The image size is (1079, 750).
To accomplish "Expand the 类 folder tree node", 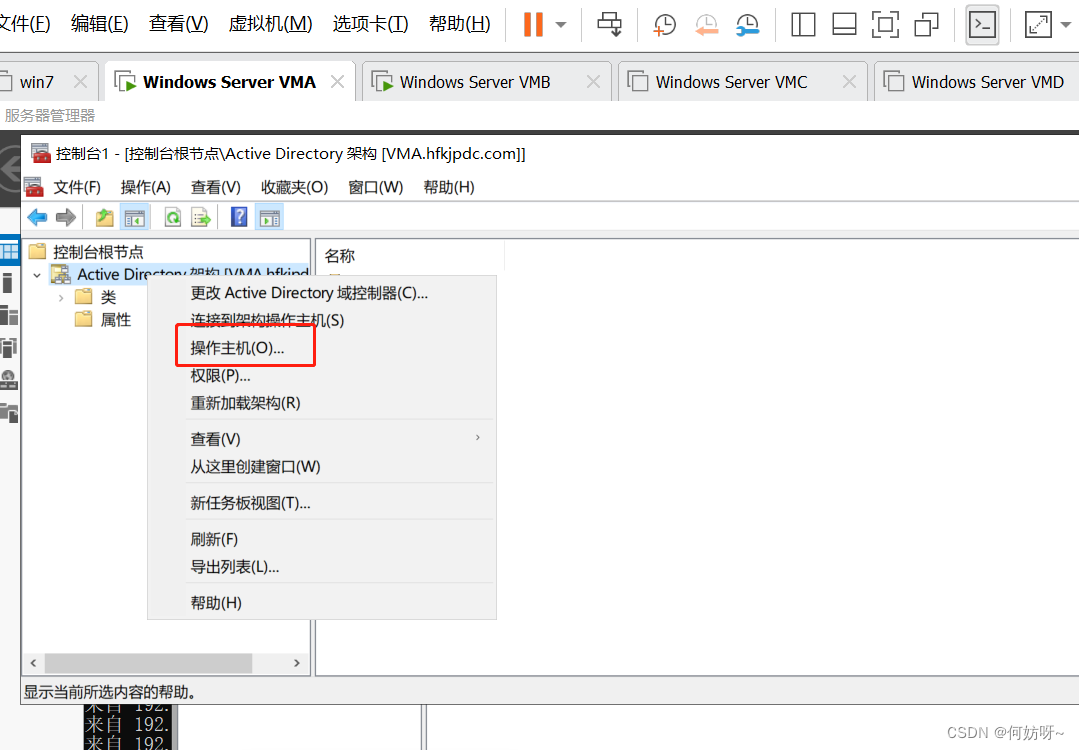I will [x=61, y=297].
